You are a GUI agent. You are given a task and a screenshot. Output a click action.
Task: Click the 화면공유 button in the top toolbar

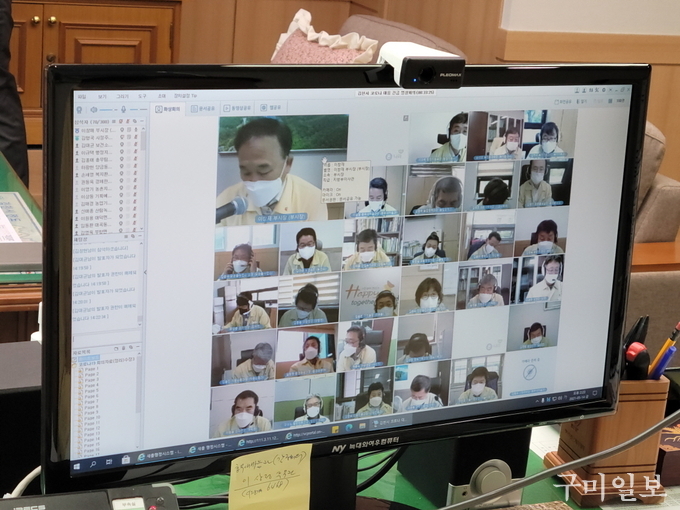[563, 102]
